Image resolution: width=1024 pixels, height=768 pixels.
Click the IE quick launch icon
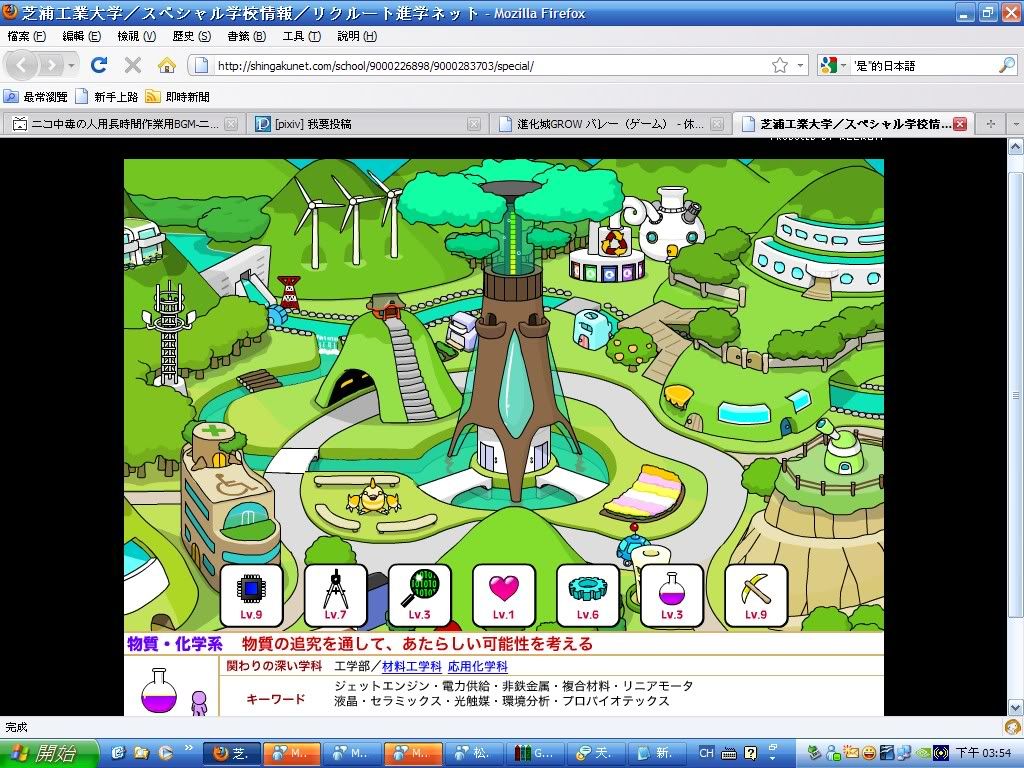[x=119, y=753]
